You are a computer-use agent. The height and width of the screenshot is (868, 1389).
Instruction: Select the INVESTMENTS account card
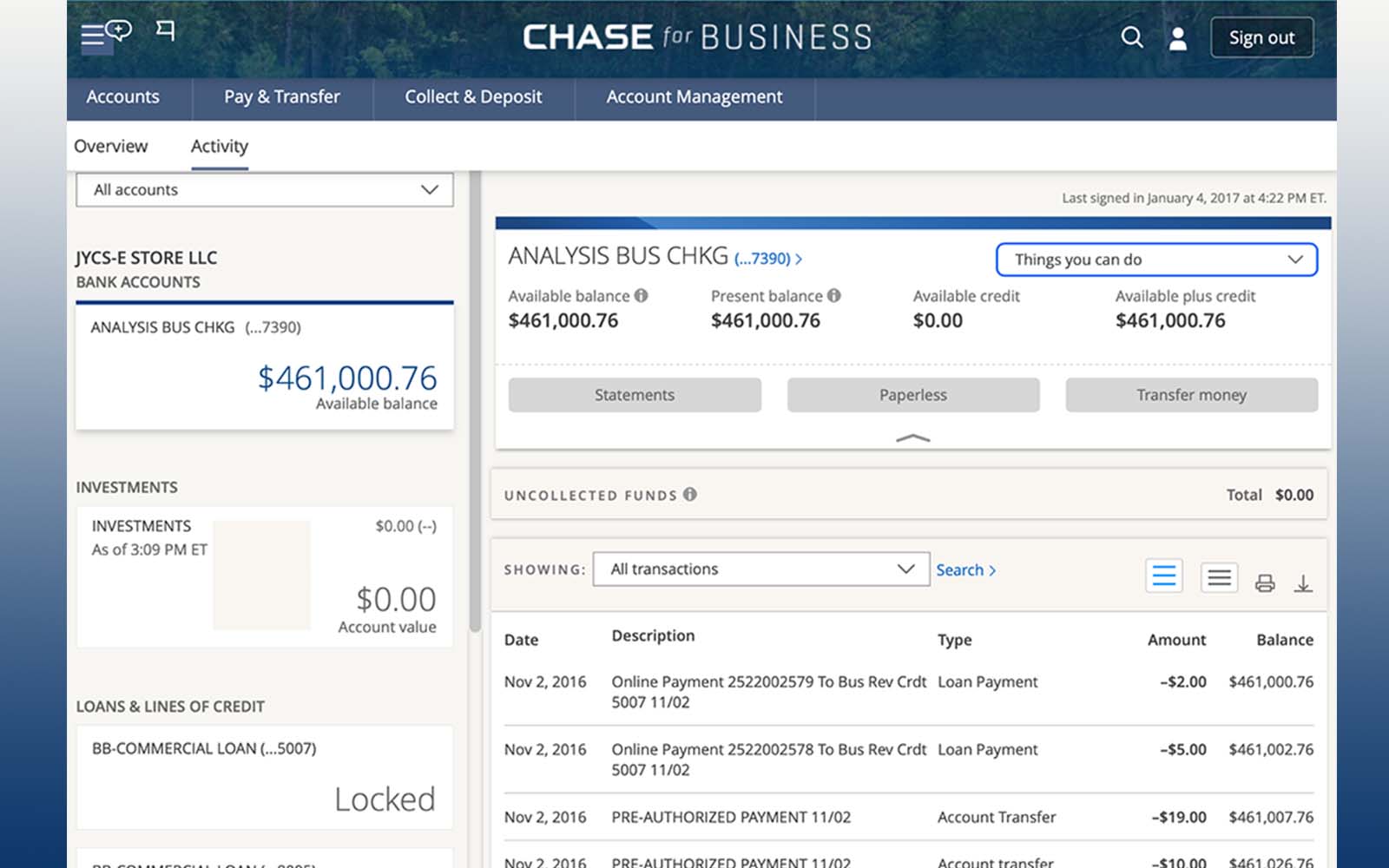pyautogui.click(x=265, y=576)
